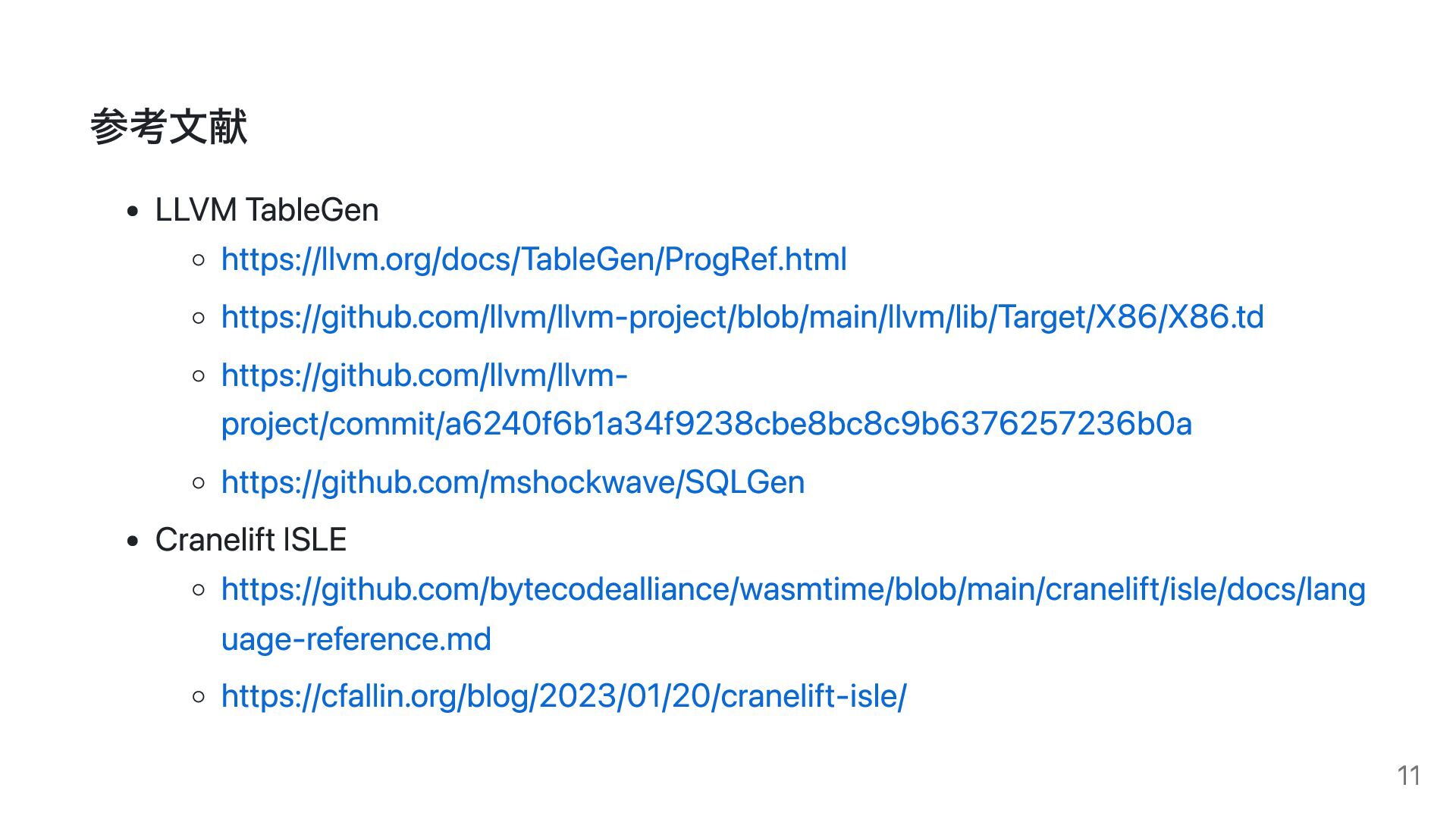Open the X86.td GitHub file link
The width and height of the screenshot is (1456, 819).
pos(742,318)
